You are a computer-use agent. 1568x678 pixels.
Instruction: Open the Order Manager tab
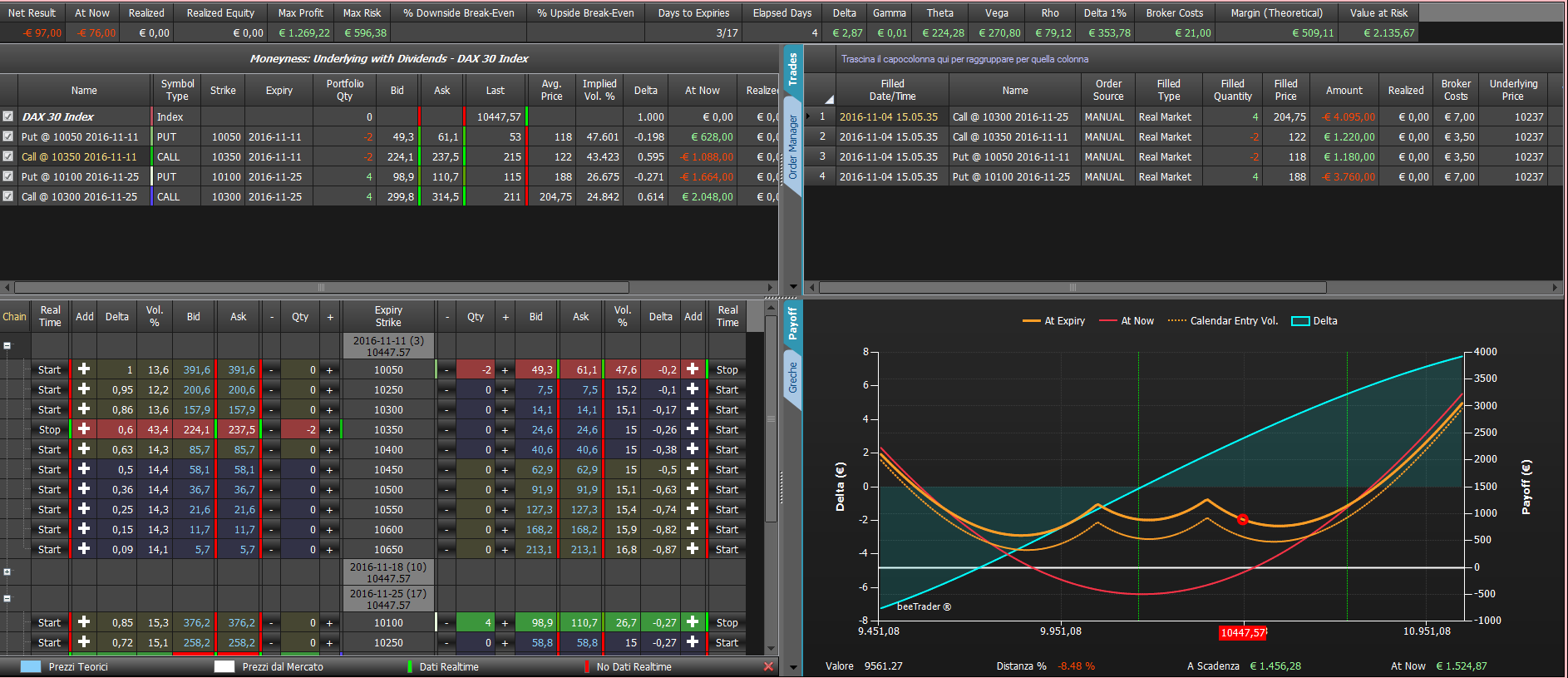792,147
